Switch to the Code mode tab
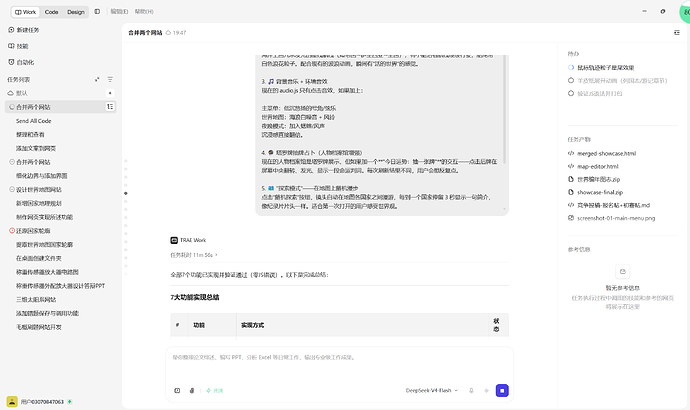 tap(51, 12)
